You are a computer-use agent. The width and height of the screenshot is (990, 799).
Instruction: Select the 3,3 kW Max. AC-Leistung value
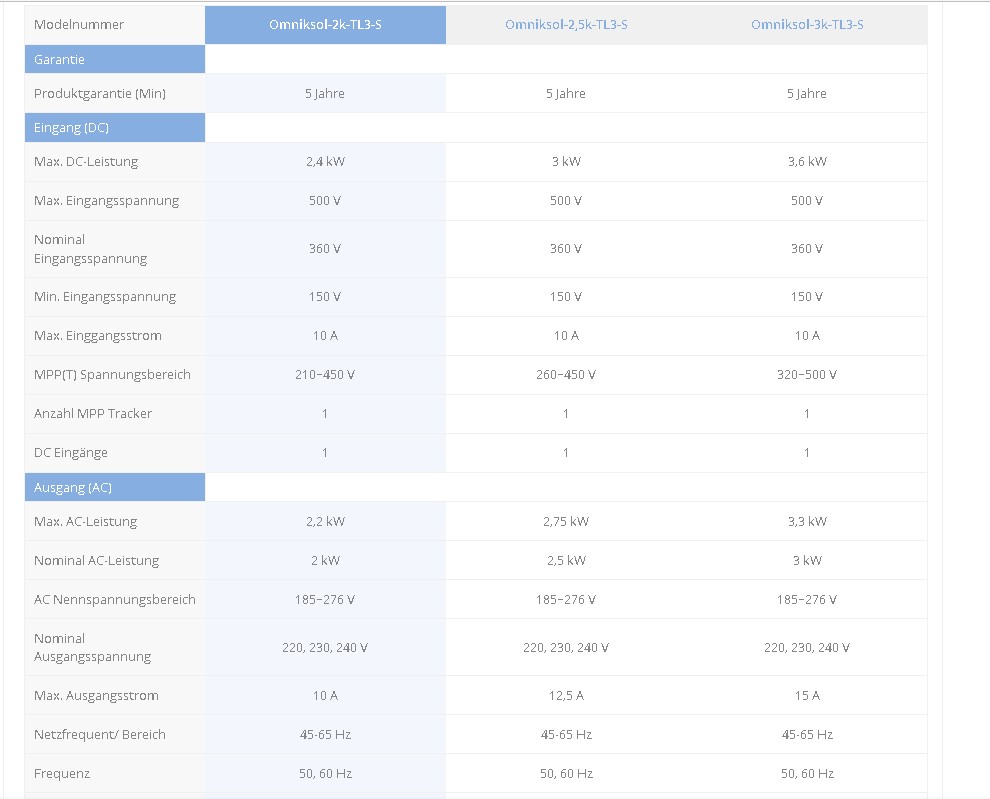[x=807, y=522]
